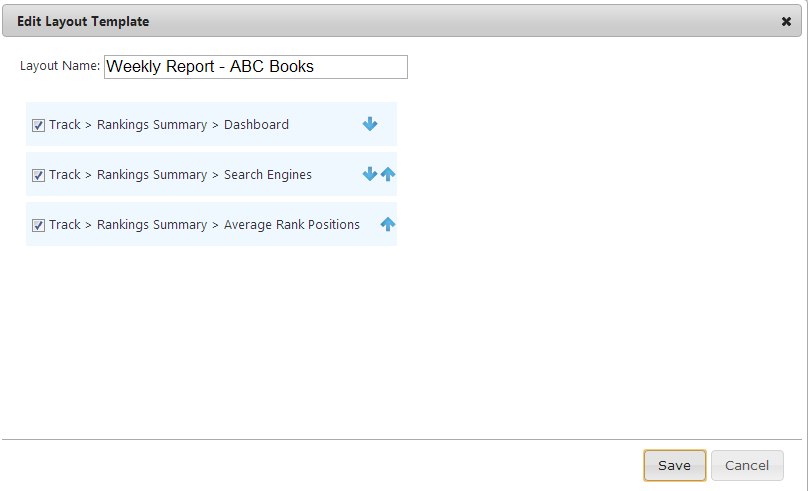Click 'Track' in the Average Rank Positions row

(x=64, y=225)
